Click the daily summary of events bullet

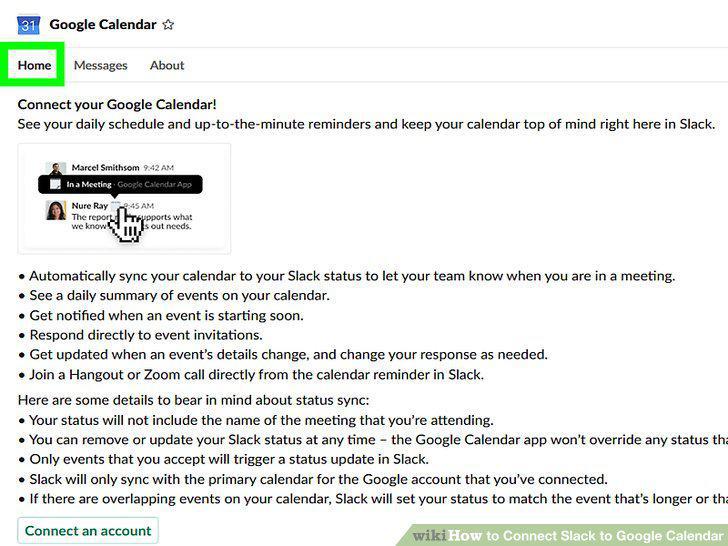174,296
